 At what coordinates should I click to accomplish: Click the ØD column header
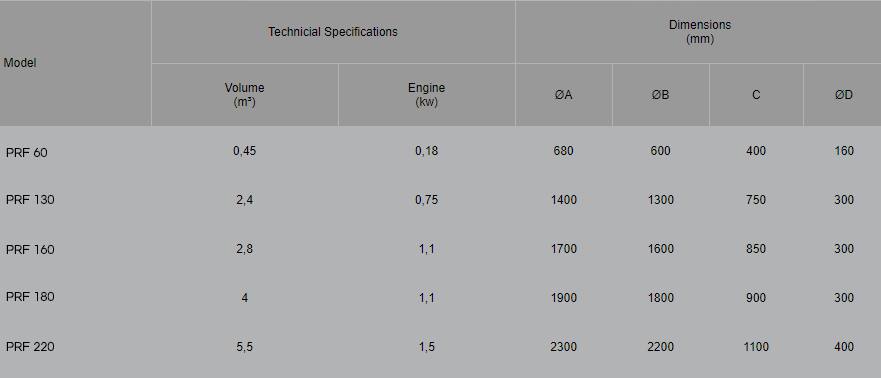point(843,95)
